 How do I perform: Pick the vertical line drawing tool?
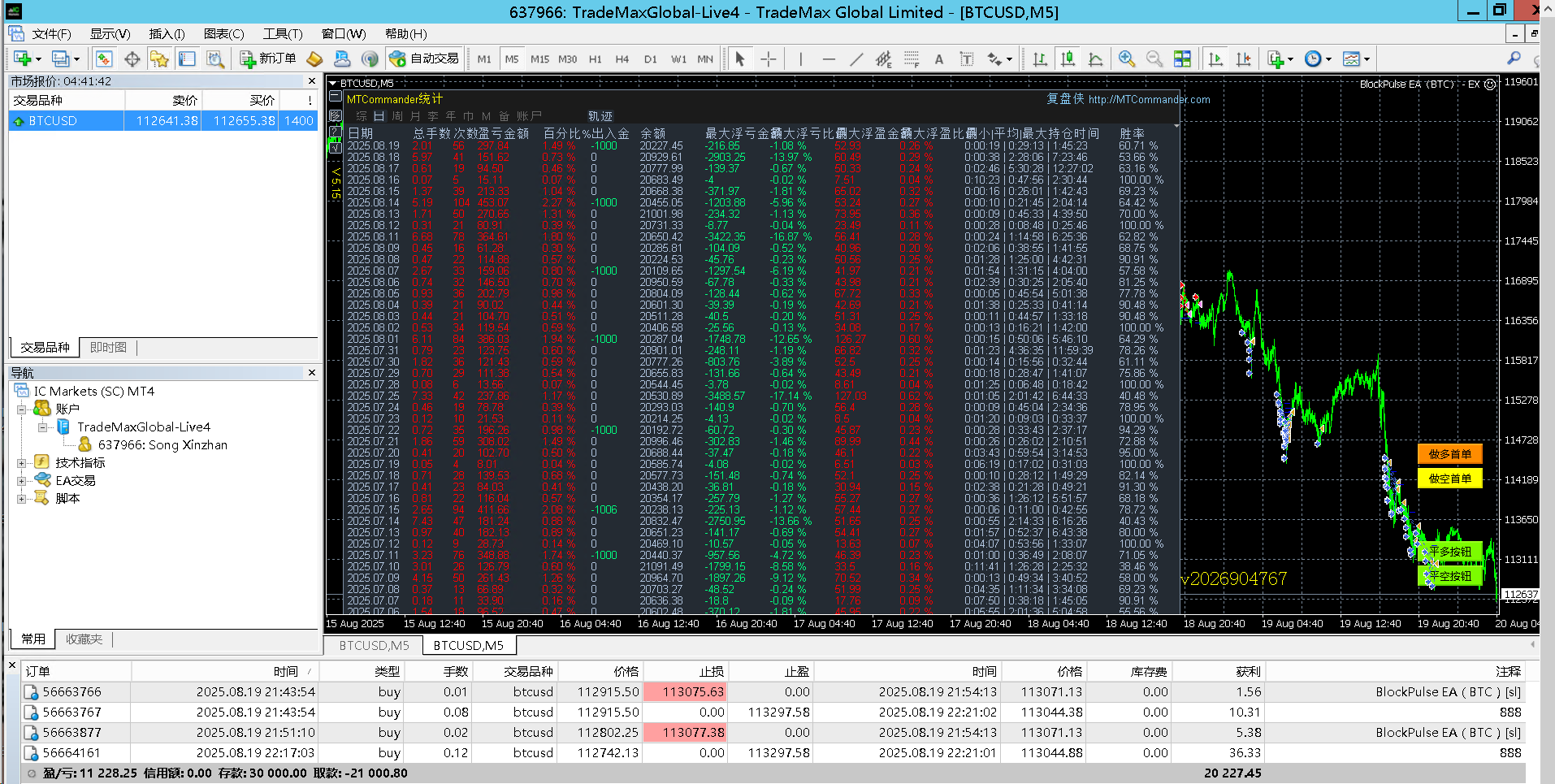[801, 58]
